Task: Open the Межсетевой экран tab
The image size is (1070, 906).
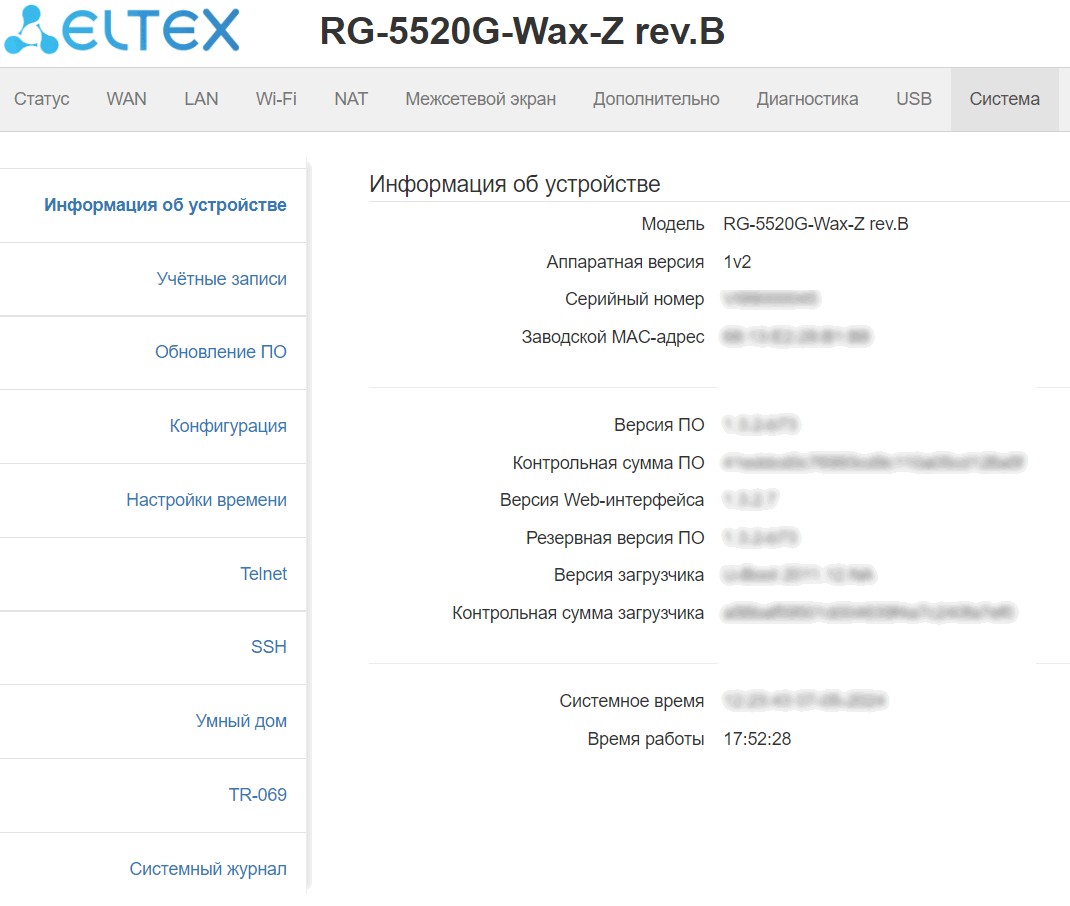Action: click(x=480, y=99)
